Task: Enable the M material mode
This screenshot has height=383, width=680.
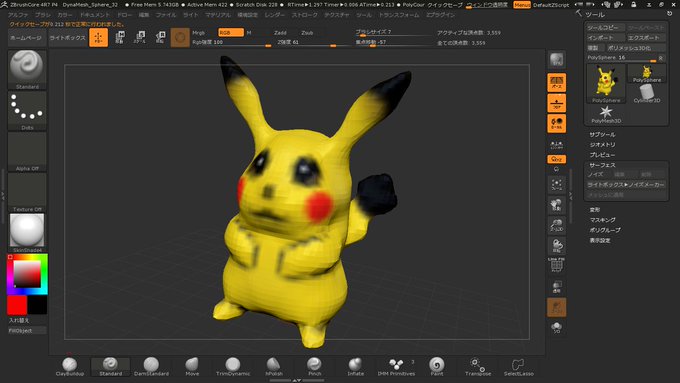Action: 249,33
